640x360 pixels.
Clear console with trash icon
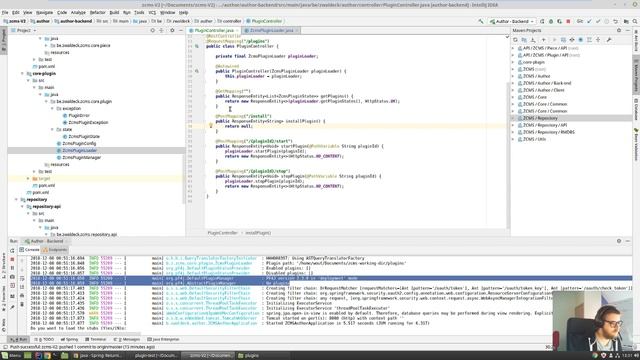22,304
